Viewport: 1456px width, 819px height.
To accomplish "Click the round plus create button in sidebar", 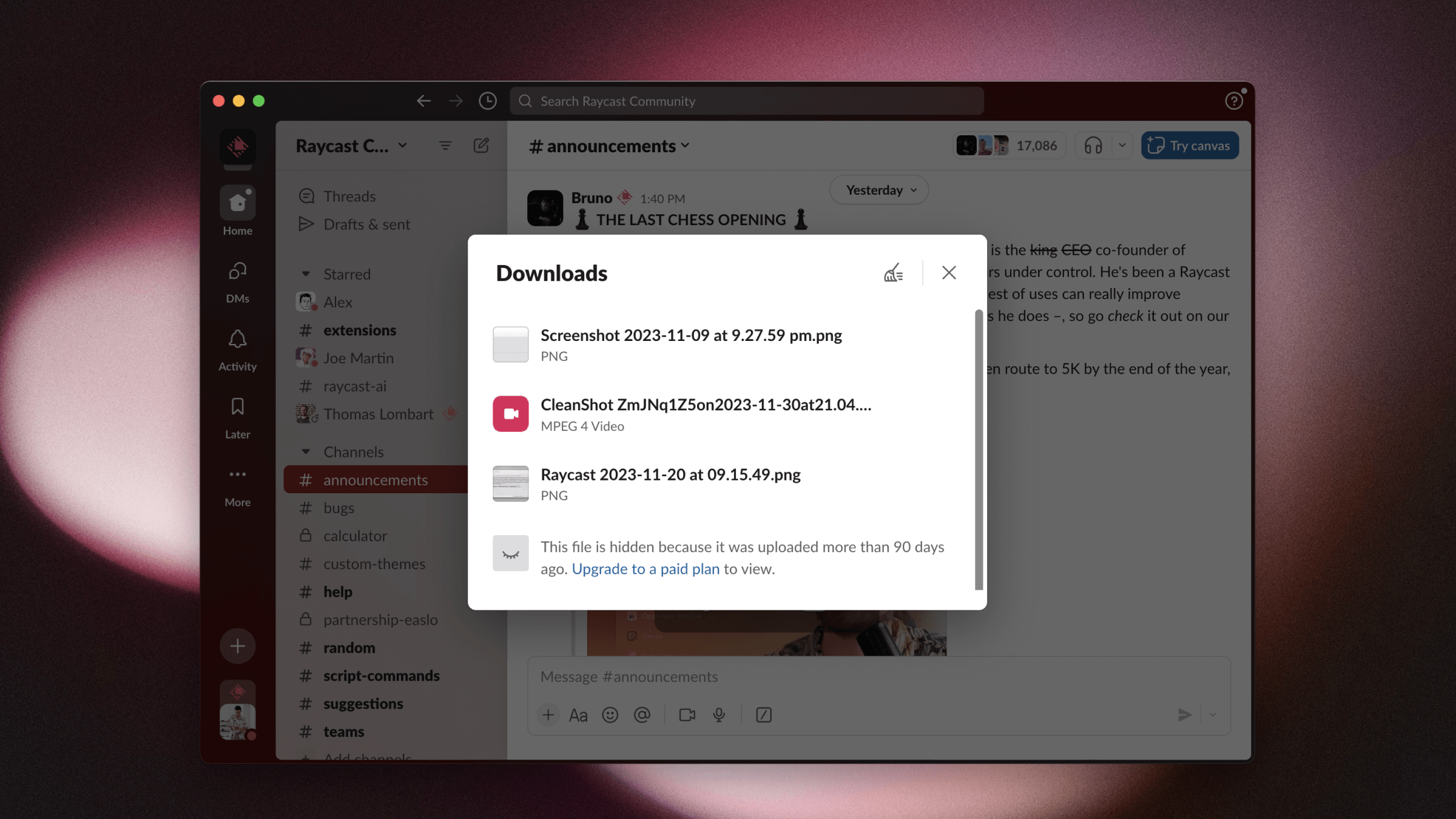I will click(238, 646).
